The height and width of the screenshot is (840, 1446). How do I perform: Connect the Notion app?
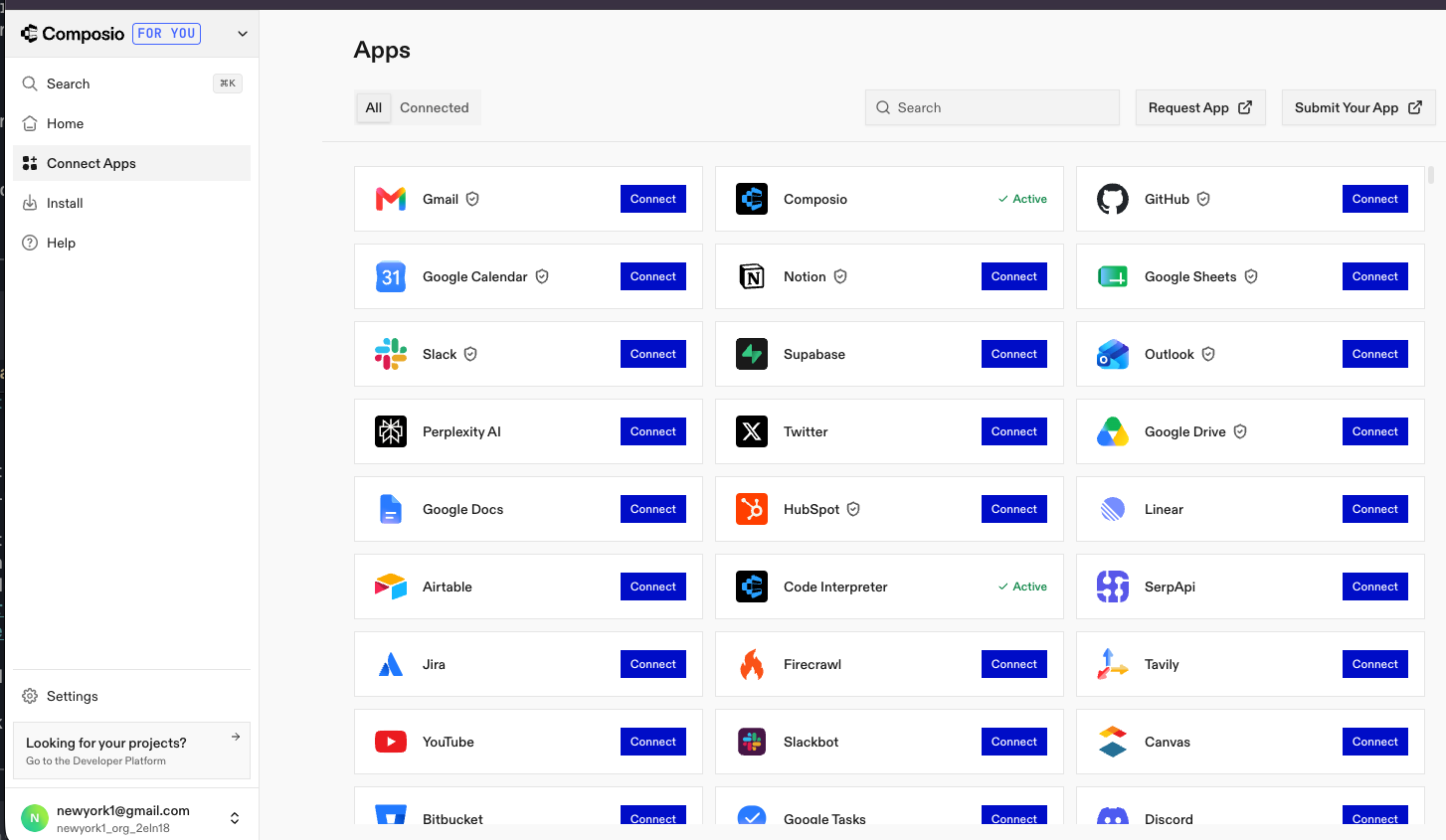coord(1014,276)
